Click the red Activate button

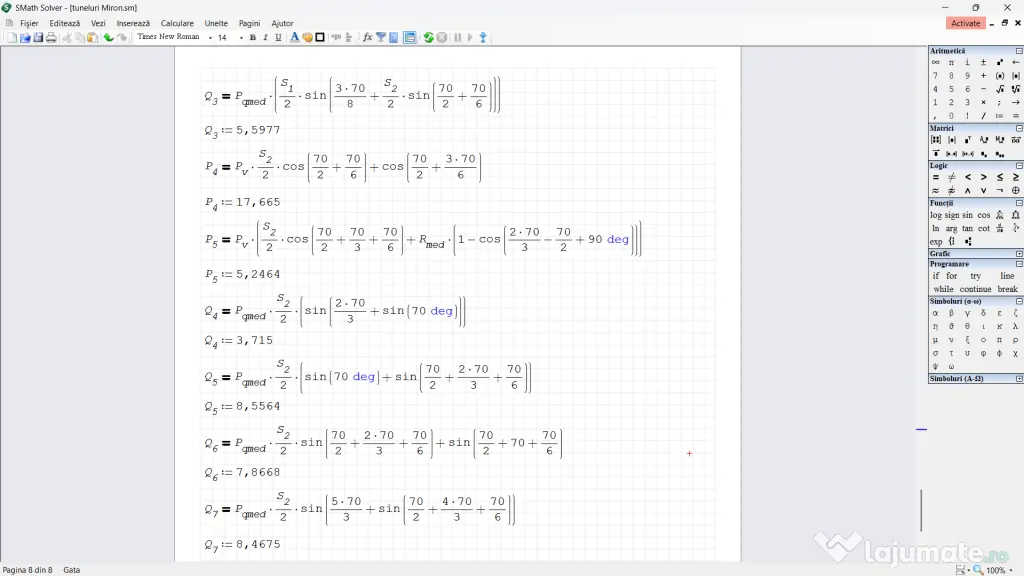tap(965, 23)
